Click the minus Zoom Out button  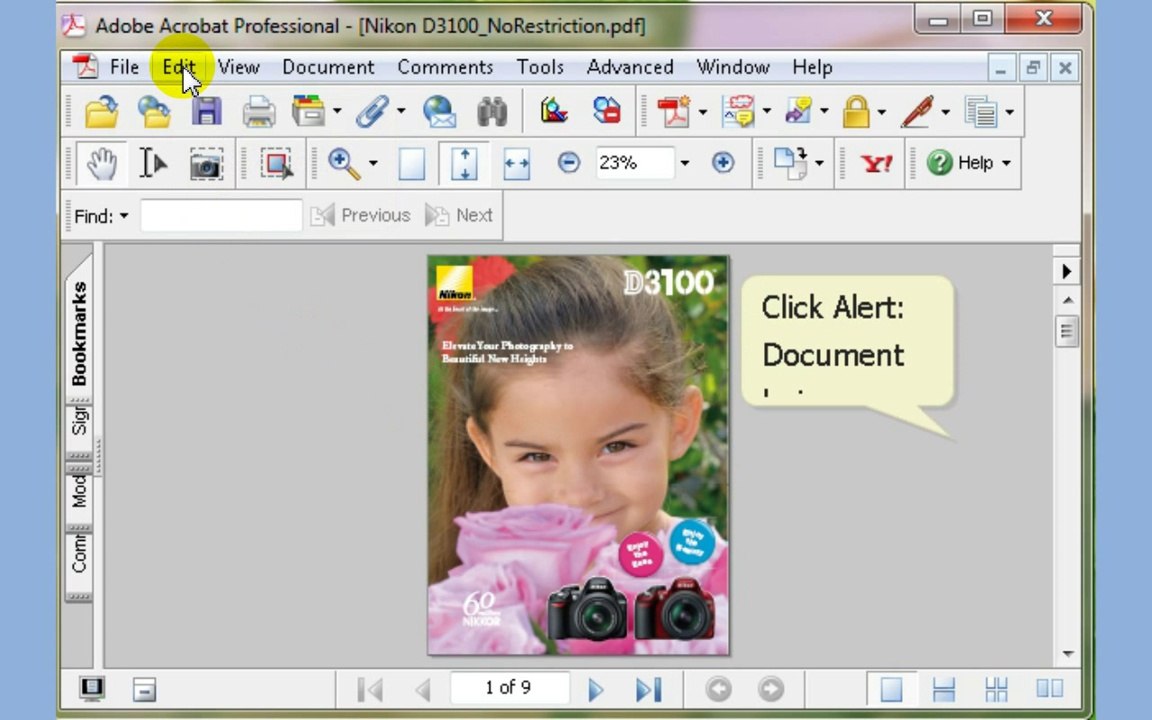pyautogui.click(x=569, y=162)
